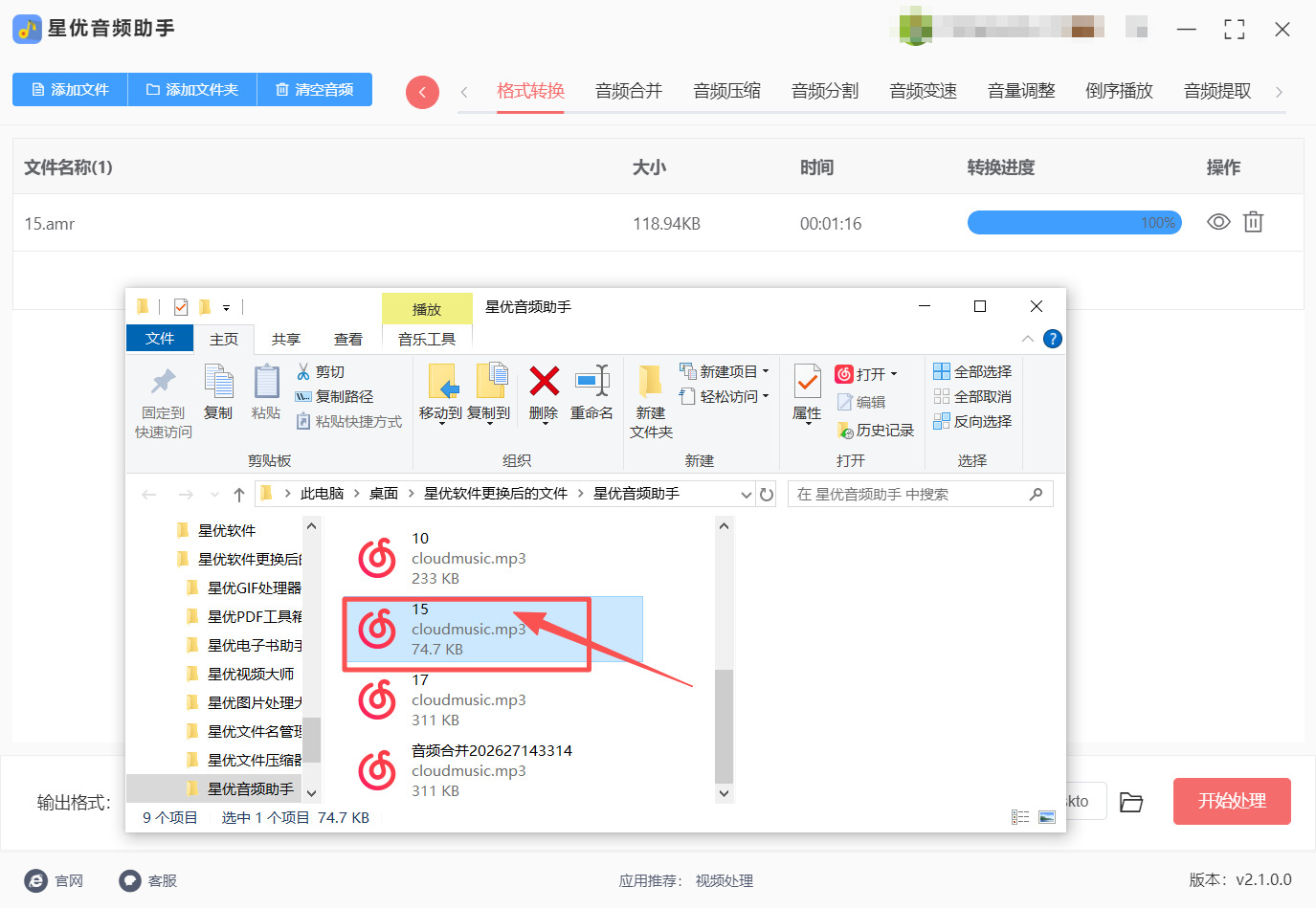This screenshot has height=909, width=1316.
Task: Delete 15.amr using the trash icon
Action: click(1253, 222)
